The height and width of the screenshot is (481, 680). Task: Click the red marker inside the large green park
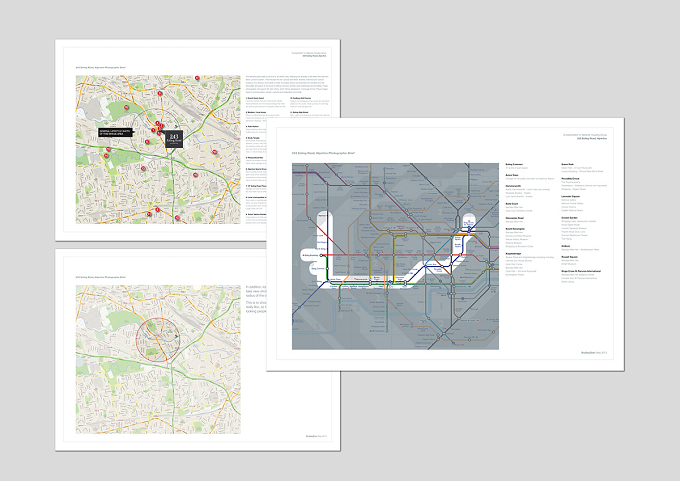126,107
